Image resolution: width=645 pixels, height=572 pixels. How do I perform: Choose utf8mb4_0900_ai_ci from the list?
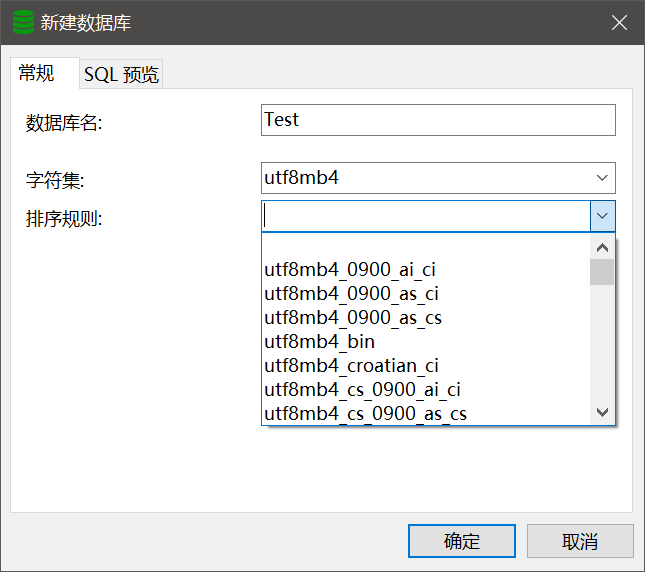426,270
